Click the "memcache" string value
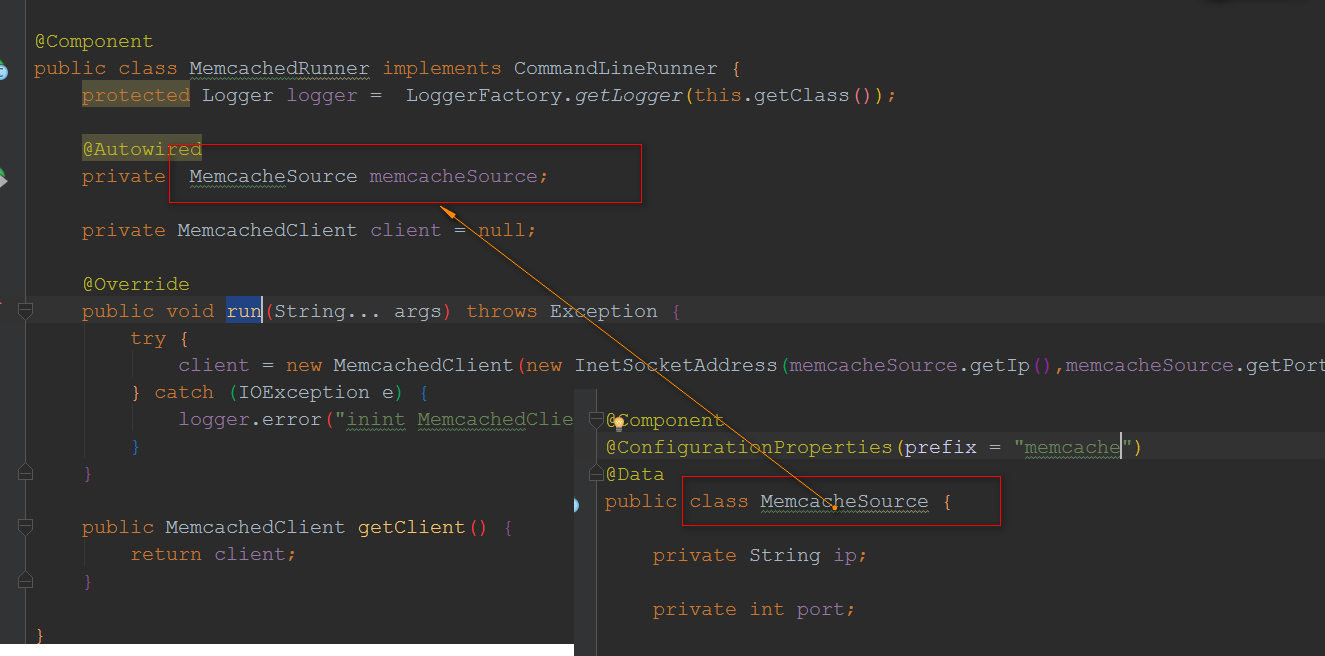1325x656 pixels. click(1072, 447)
